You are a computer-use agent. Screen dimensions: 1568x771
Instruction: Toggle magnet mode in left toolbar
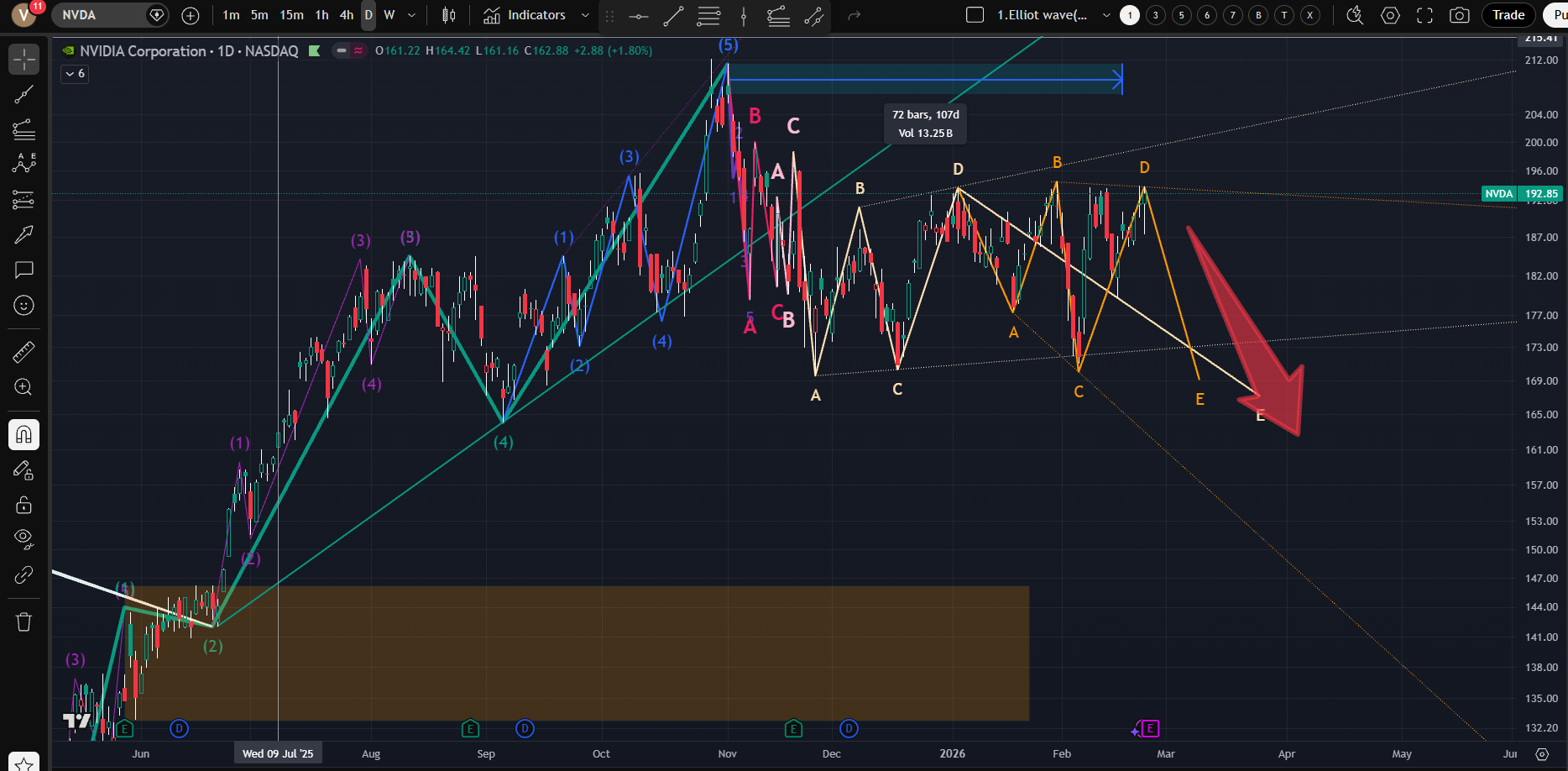24,434
